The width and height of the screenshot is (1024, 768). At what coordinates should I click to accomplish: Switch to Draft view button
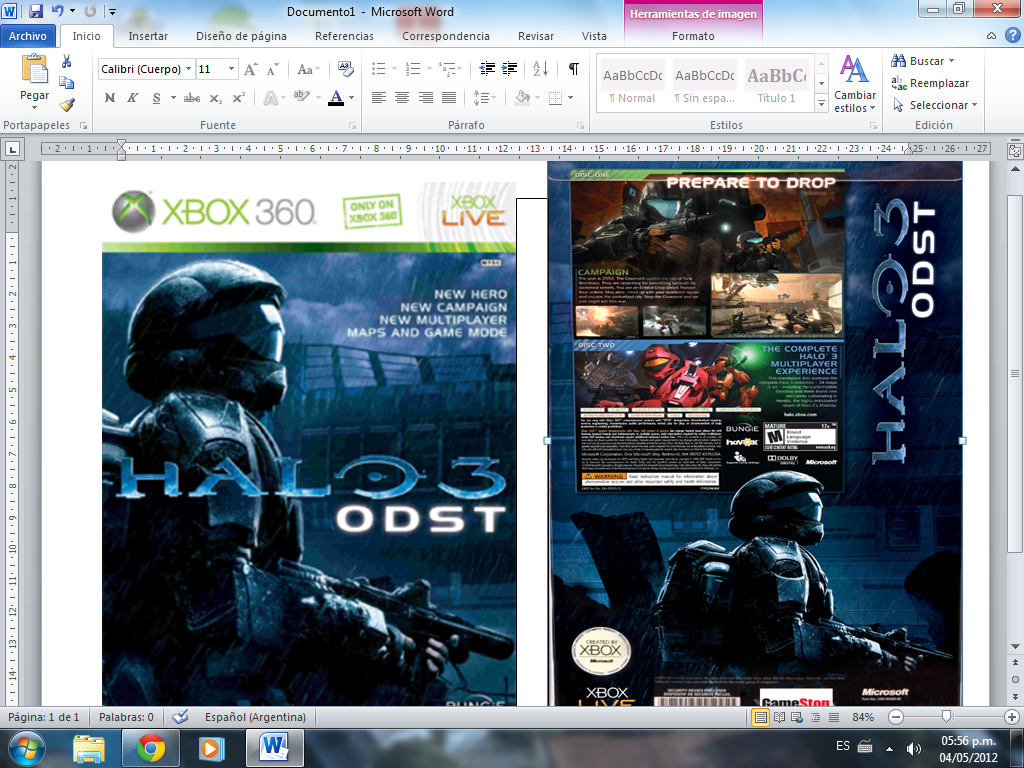[834, 717]
